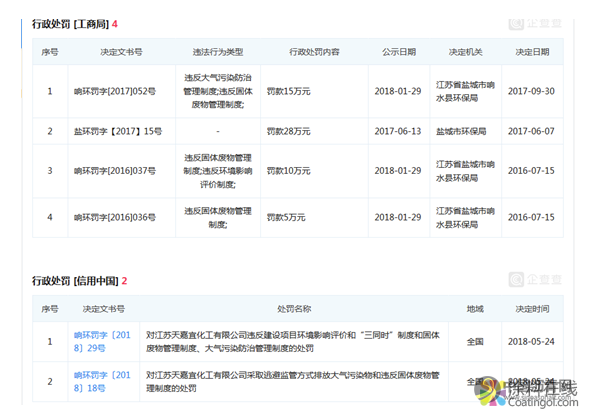590x420 pixels.
Task: Click the penalty description mentioning “三同时”制度
Action: coord(293,341)
